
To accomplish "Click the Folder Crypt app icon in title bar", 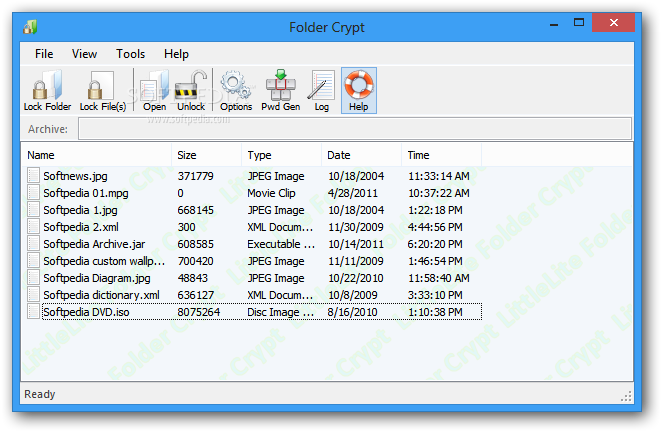I will 30,27.
